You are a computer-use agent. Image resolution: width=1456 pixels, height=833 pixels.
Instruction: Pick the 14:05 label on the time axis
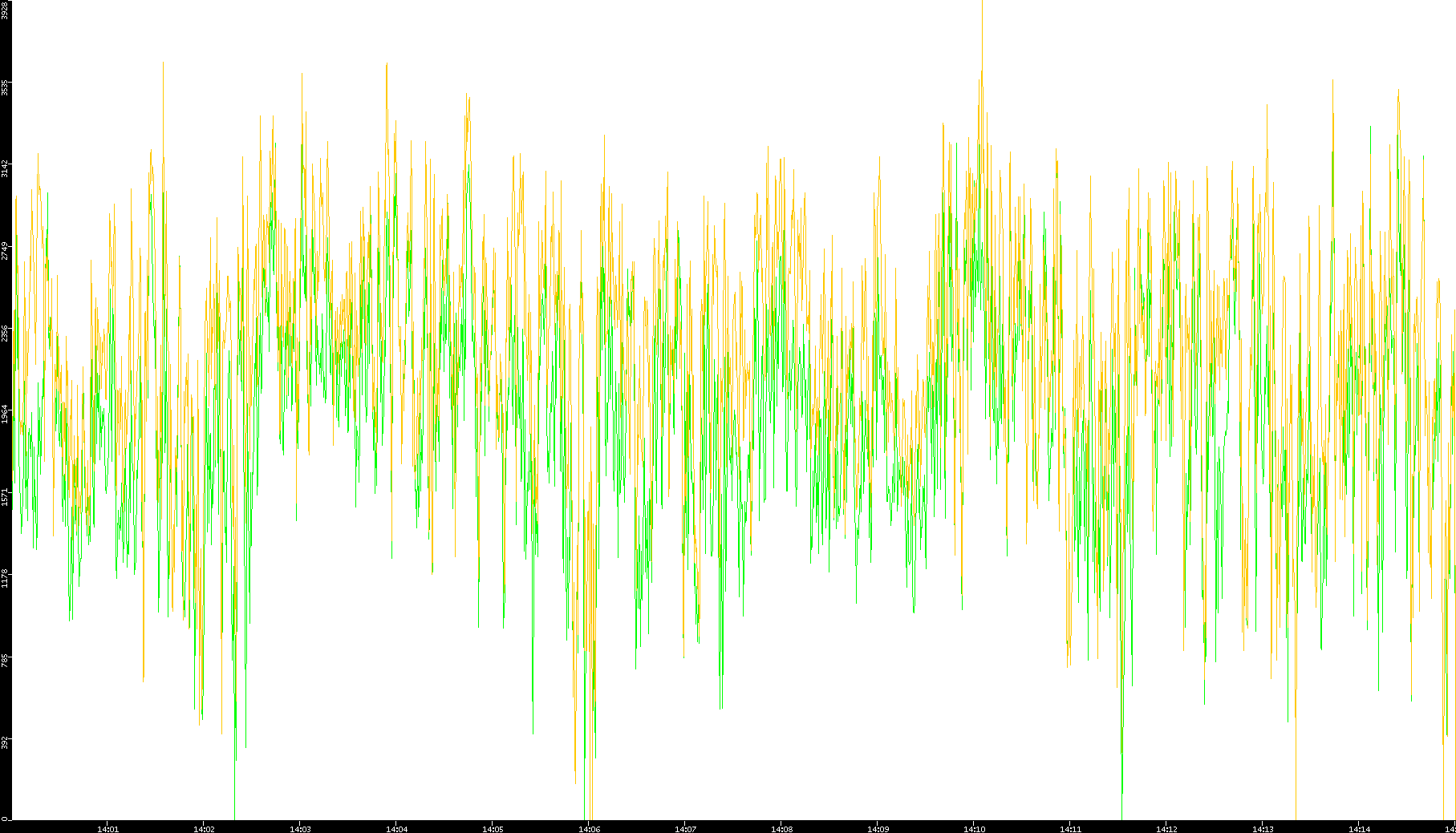tap(493, 829)
